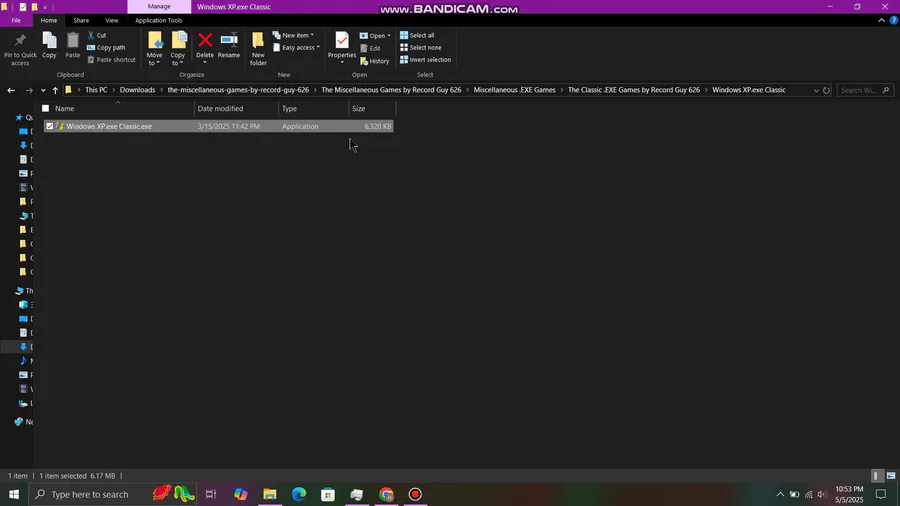Open Properties of the selected file
This screenshot has height=506, width=900.
342,46
